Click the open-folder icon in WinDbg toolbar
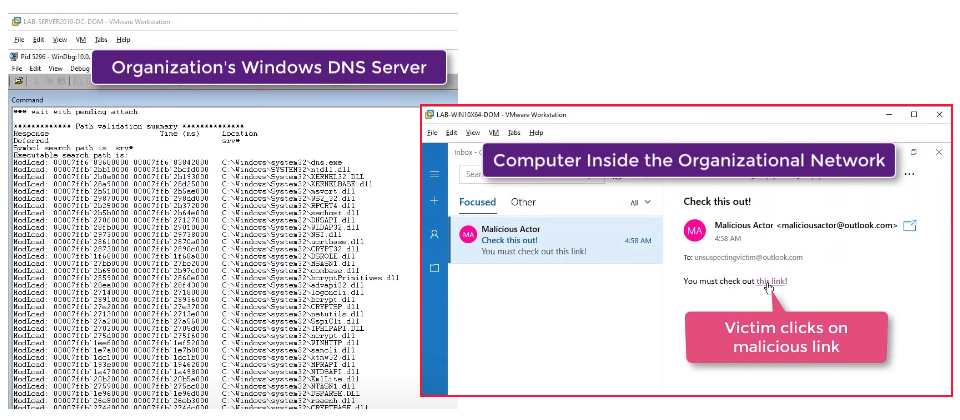The width and height of the screenshot is (960, 420). coord(19,81)
